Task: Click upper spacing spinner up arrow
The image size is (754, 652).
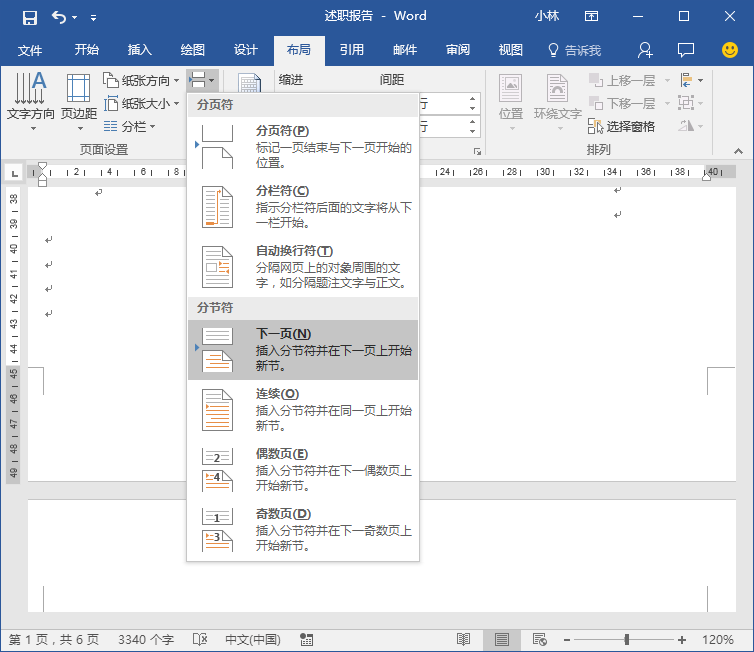Action: click(x=473, y=98)
